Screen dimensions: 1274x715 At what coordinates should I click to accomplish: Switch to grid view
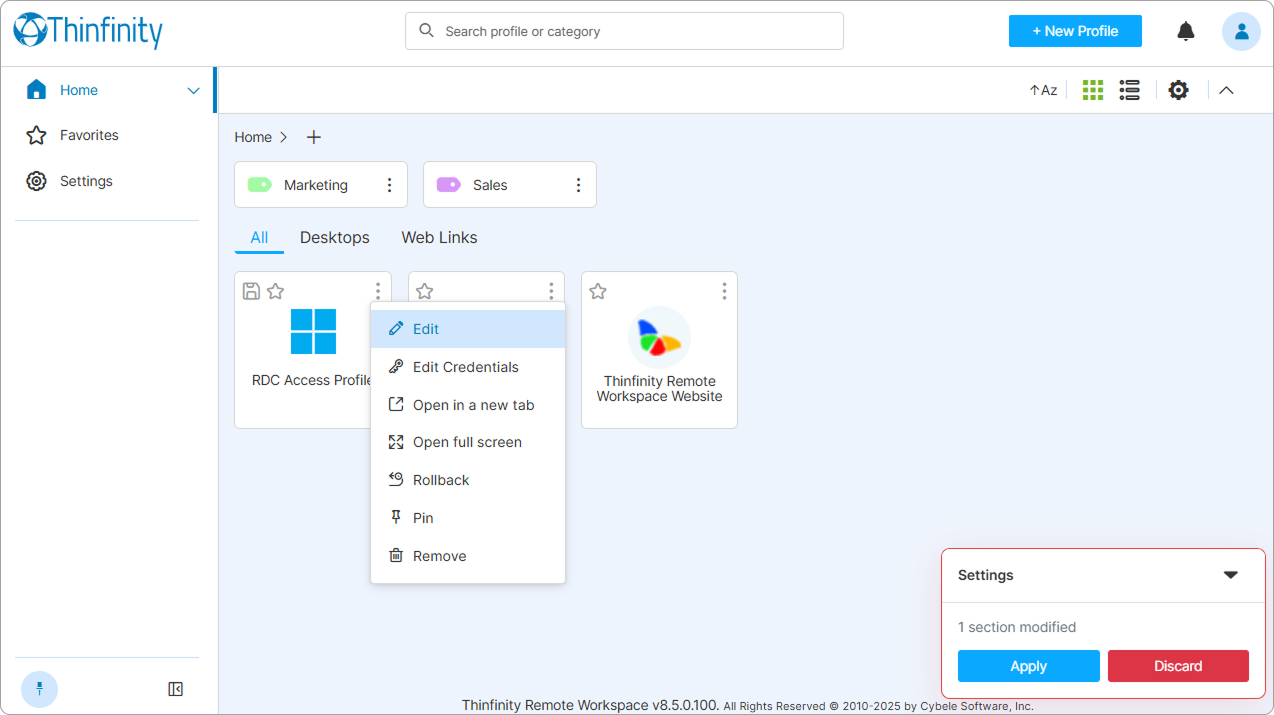point(1093,90)
